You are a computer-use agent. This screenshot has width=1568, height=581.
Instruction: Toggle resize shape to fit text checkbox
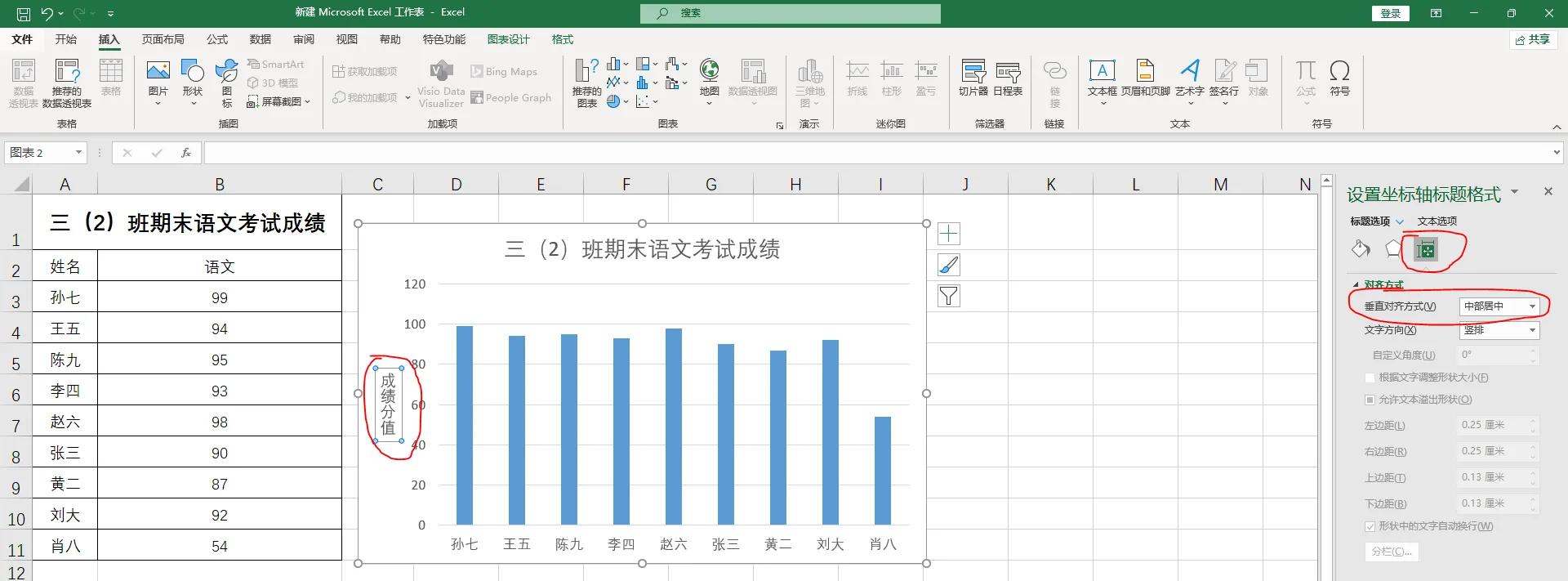pos(1370,378)
